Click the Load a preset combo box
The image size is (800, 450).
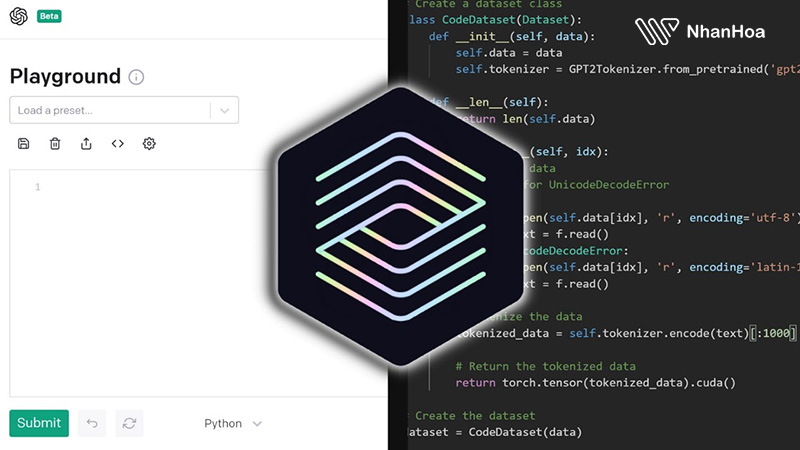(x=124, y=110)
